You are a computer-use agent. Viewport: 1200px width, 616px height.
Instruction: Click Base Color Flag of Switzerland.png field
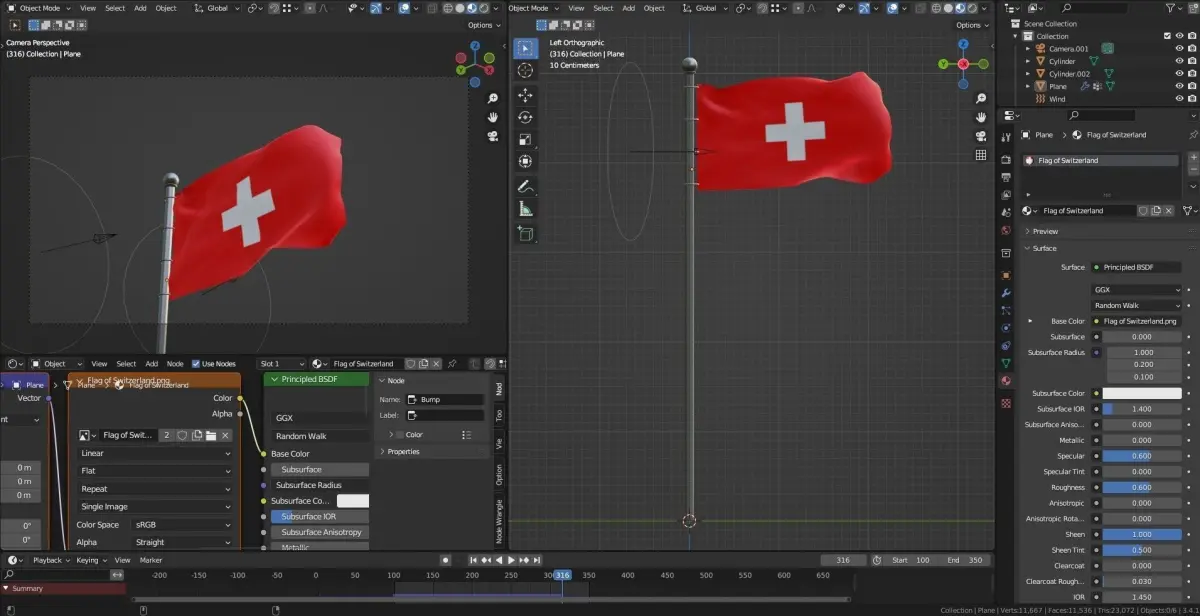(x=1137, y=321)
